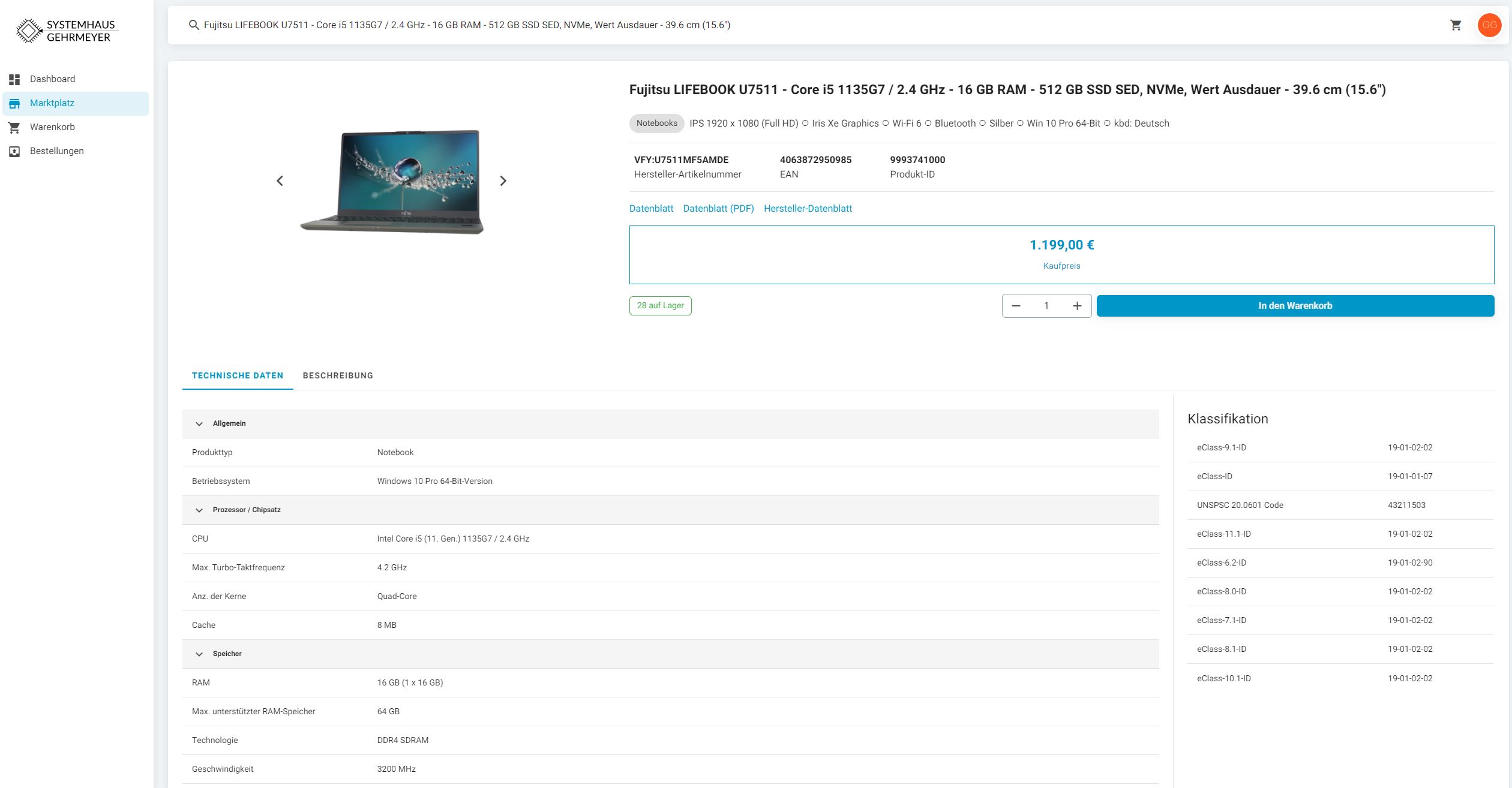Open Dashboard in sidebar
Screen dimensions: 1512x788
76,79
